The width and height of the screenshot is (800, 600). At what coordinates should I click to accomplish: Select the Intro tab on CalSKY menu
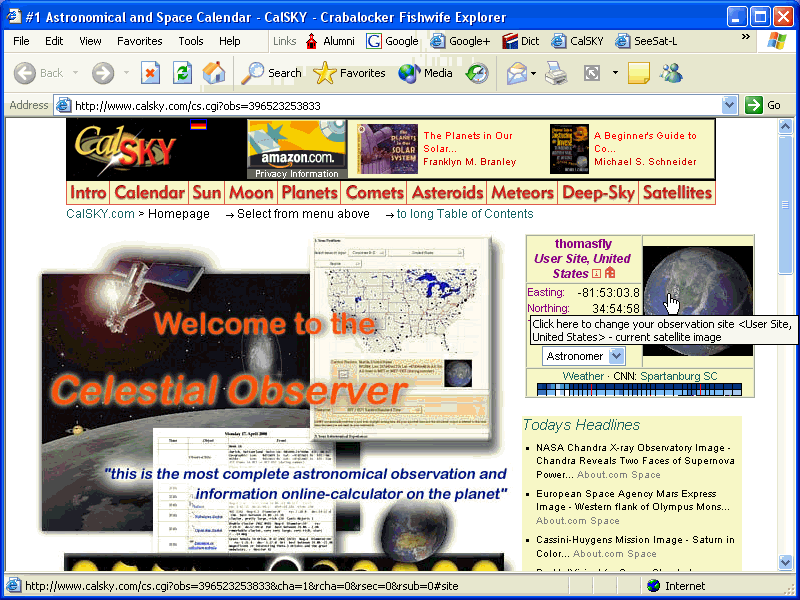pyautogui.click(x=88, y=193)
